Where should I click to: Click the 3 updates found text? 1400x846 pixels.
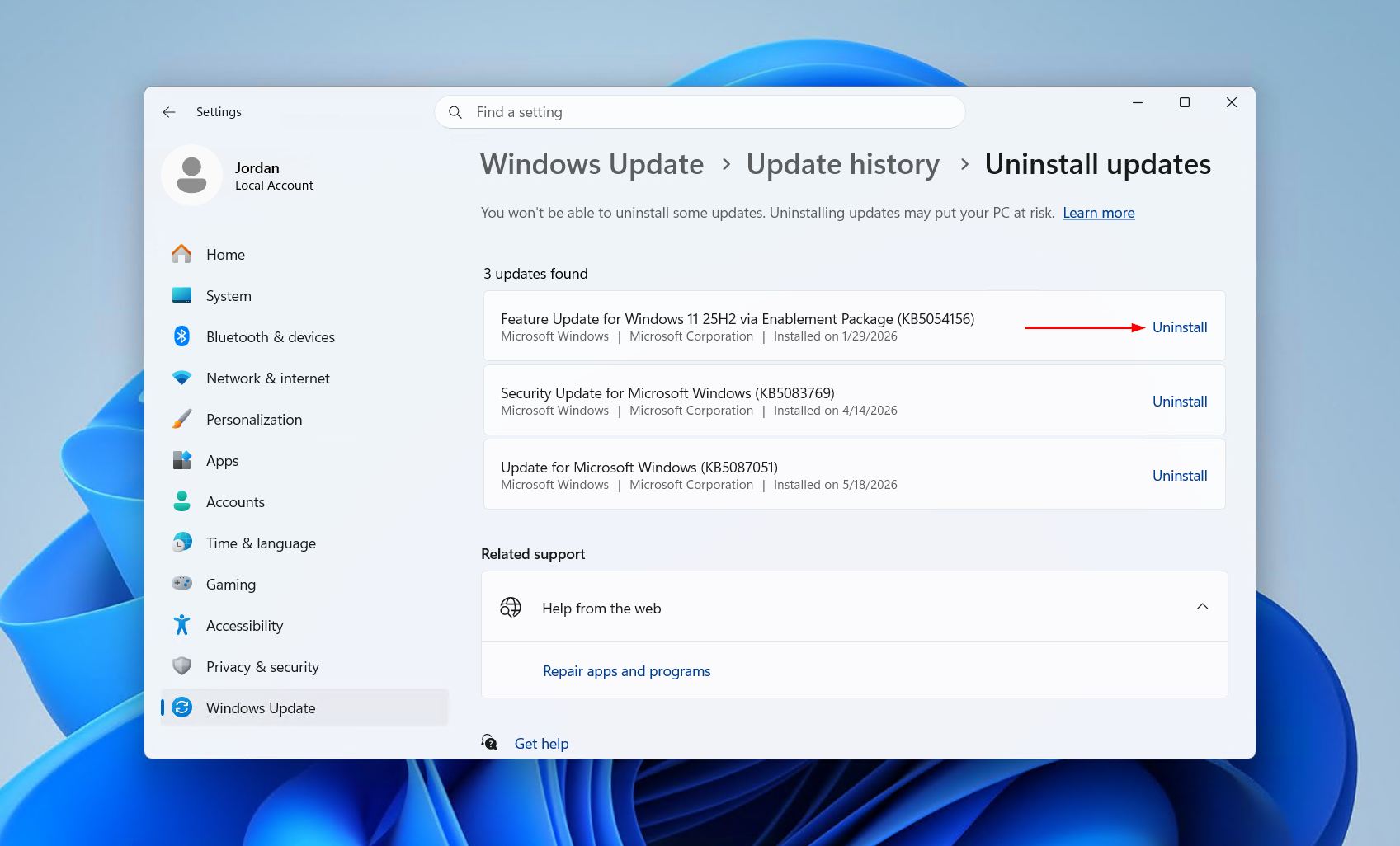point(535,274)
